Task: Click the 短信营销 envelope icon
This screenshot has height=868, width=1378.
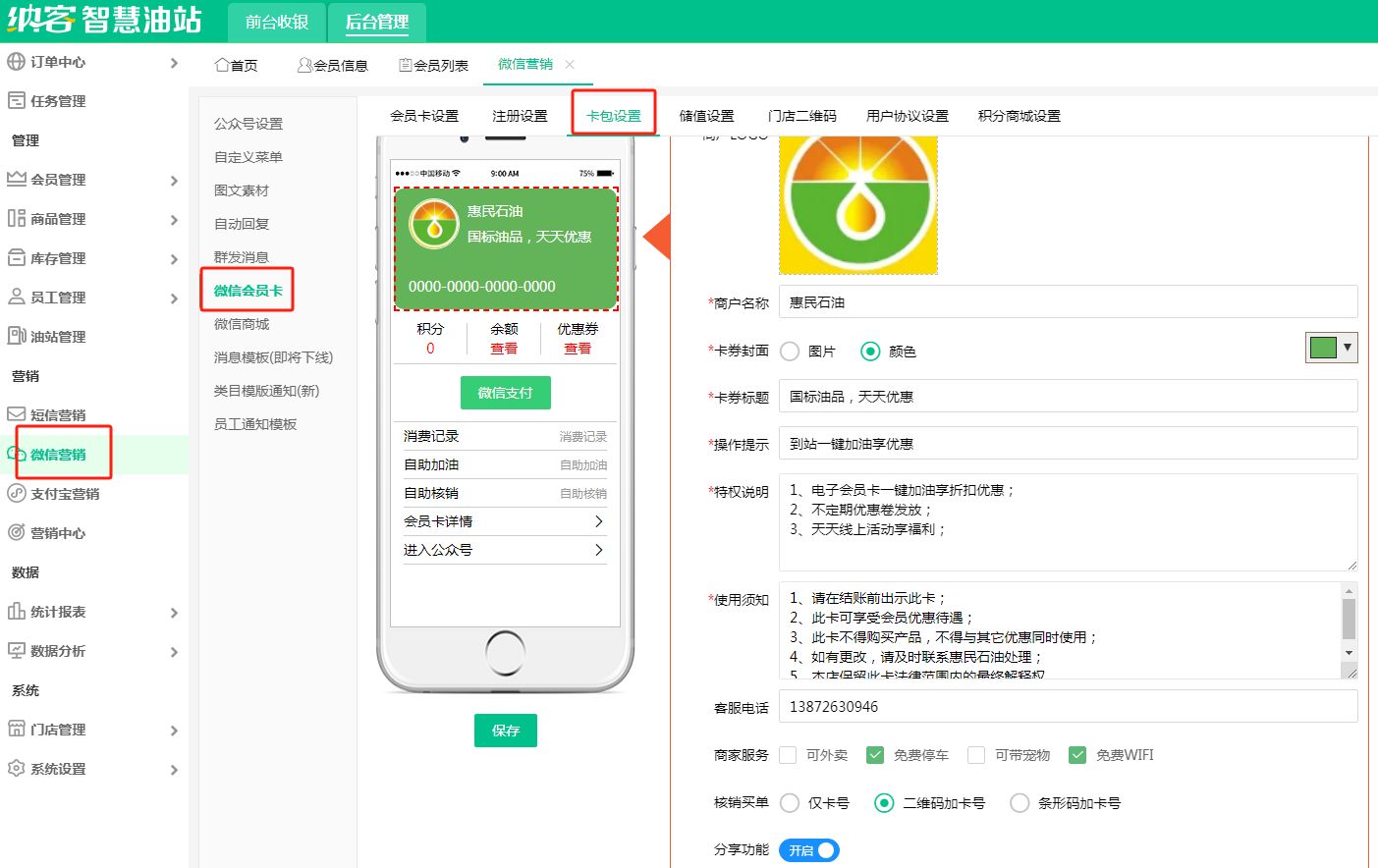Action: tap(16, 415)
